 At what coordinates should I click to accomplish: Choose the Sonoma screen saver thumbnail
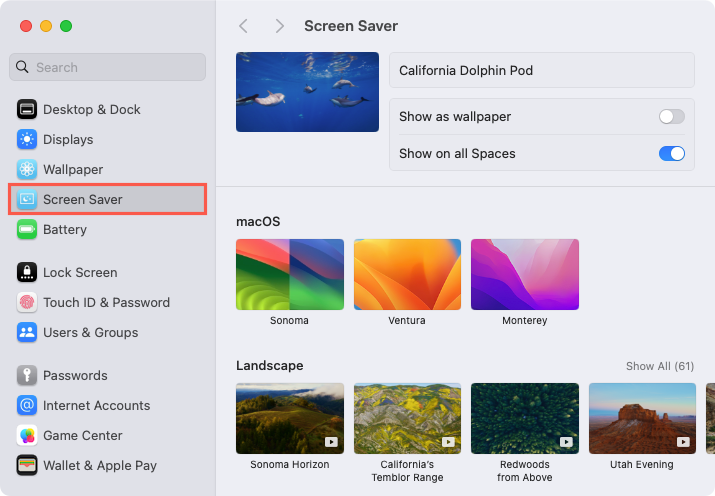pyautogui.click(x=290, y=274)
